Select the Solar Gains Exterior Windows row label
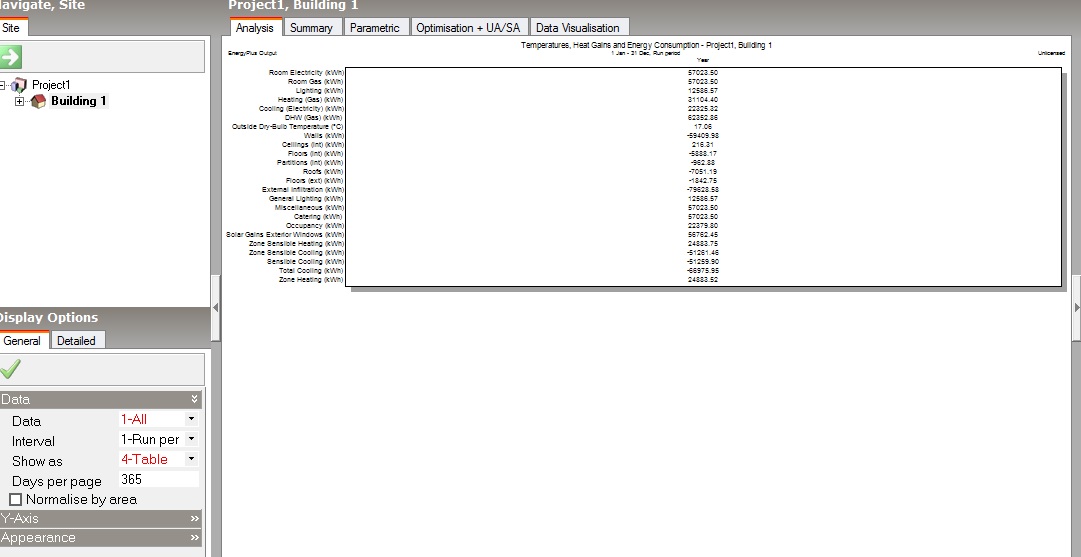Screen dimensions: 1081x557 [x=285, y=234]
